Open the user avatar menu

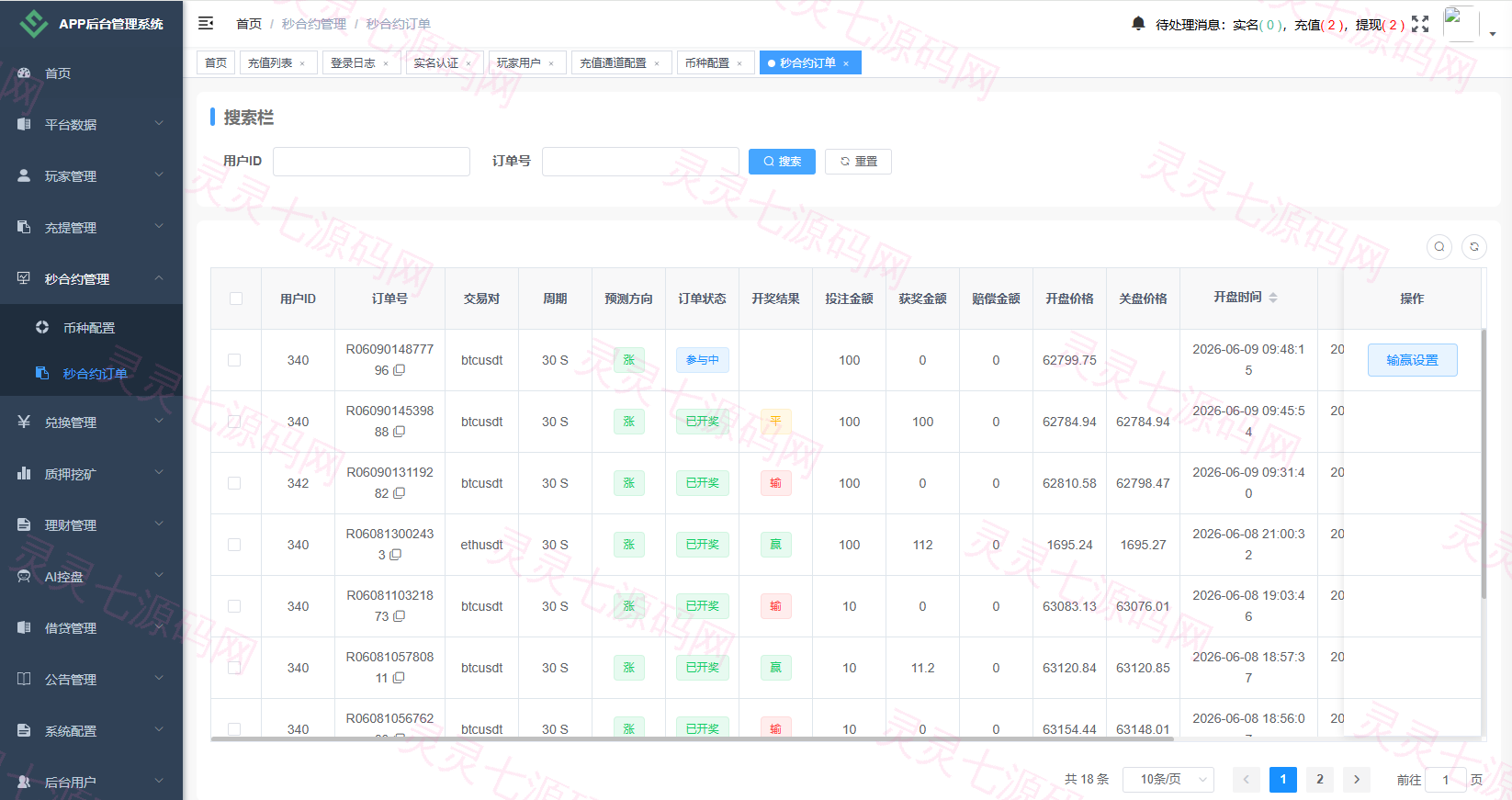click(1460, 23)
